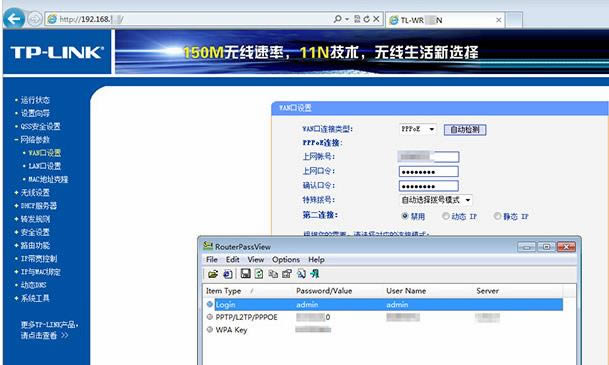Expand 路由功能 in the sidebar

(35, 245)
